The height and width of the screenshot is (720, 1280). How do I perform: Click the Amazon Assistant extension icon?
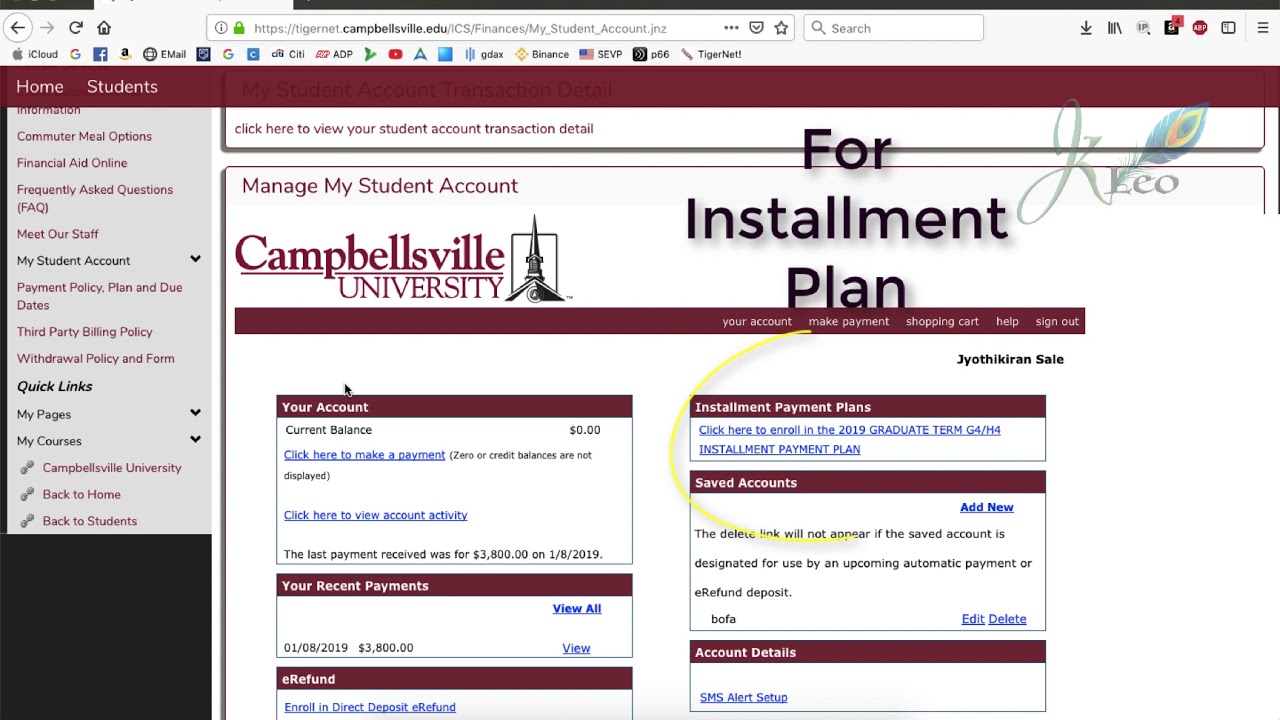[1172, 27]
